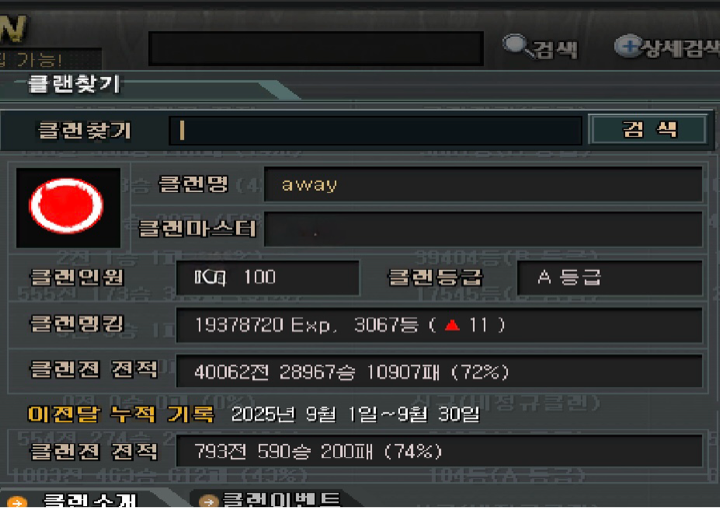
Task: Click the clan ranking Exp value field
Action: coord(439,325)
